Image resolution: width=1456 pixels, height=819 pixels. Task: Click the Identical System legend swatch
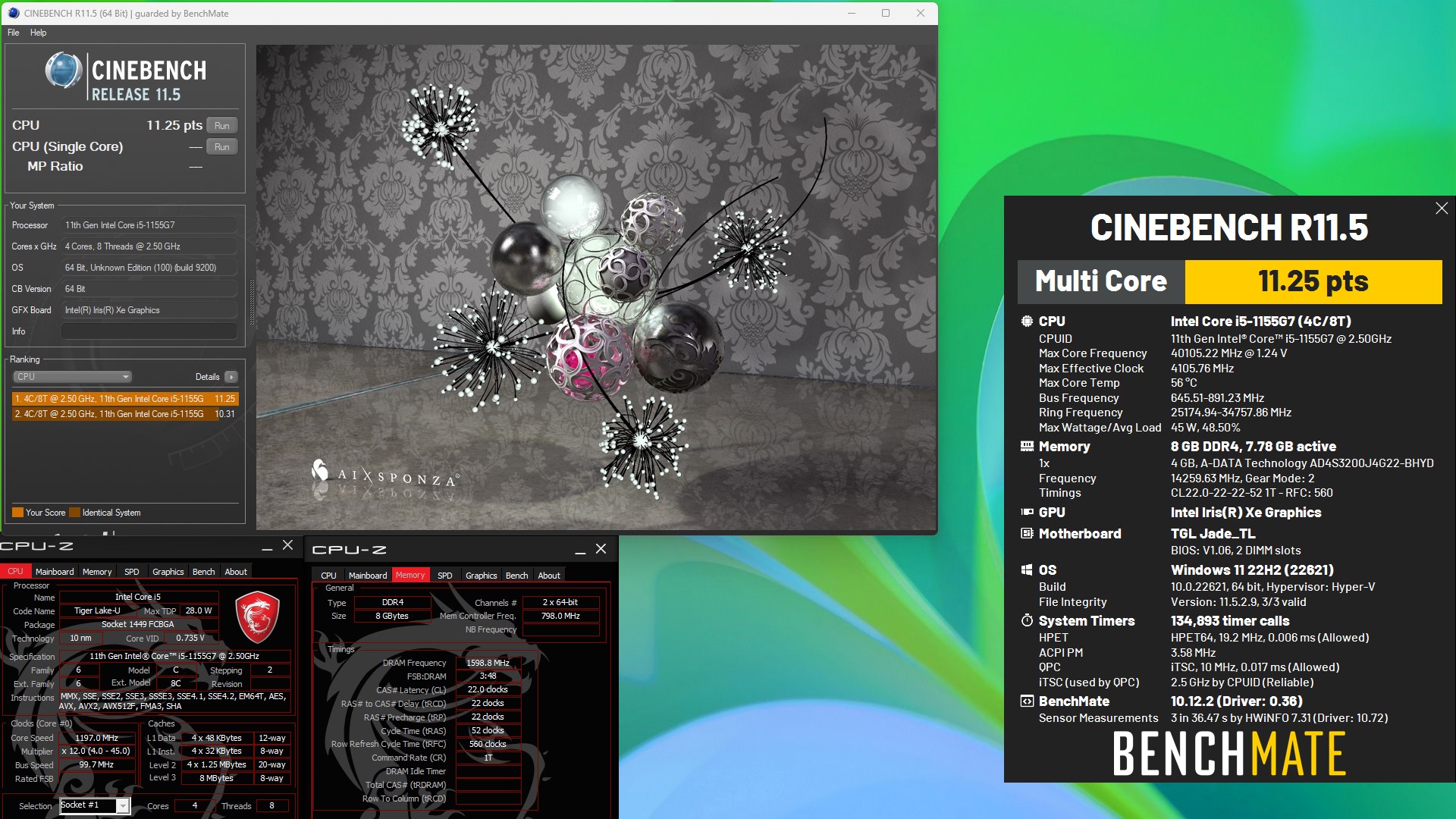[74, 513]
